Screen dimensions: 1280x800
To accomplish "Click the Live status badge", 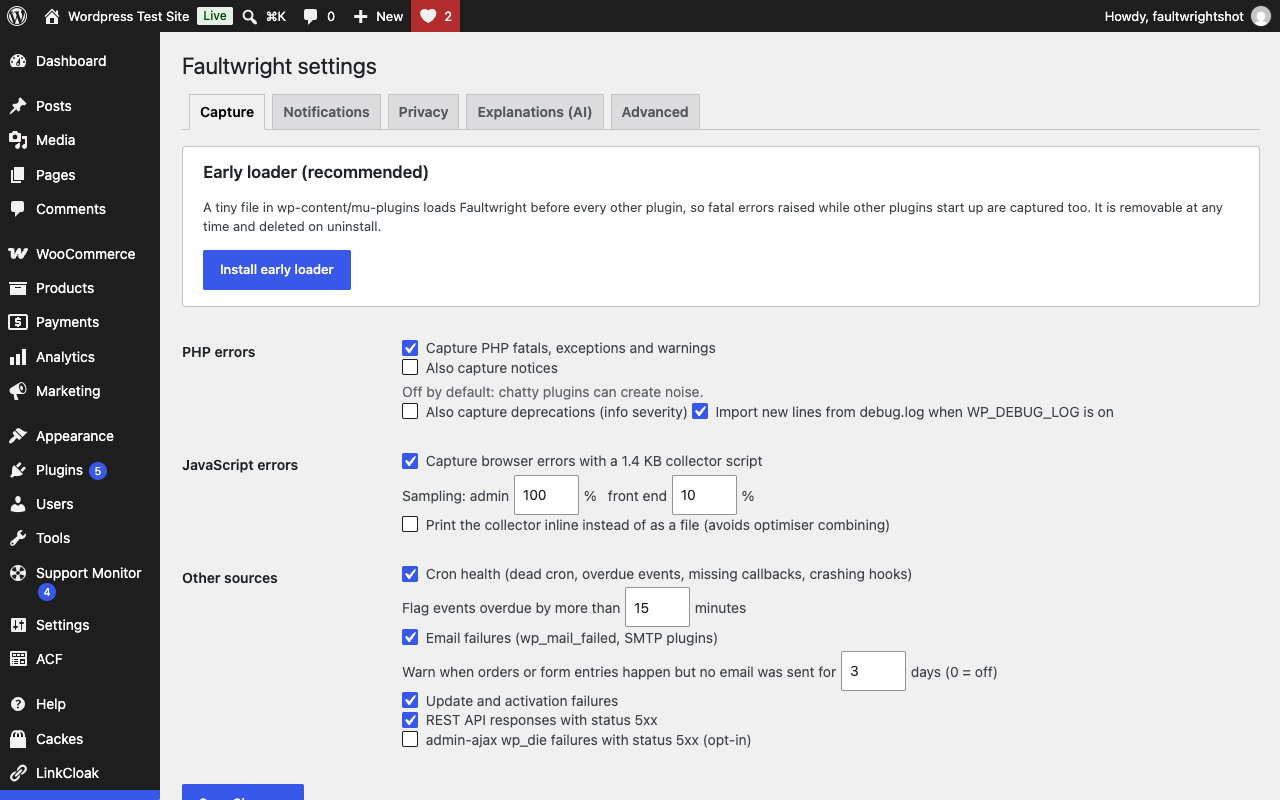I will tap(214, 16).
